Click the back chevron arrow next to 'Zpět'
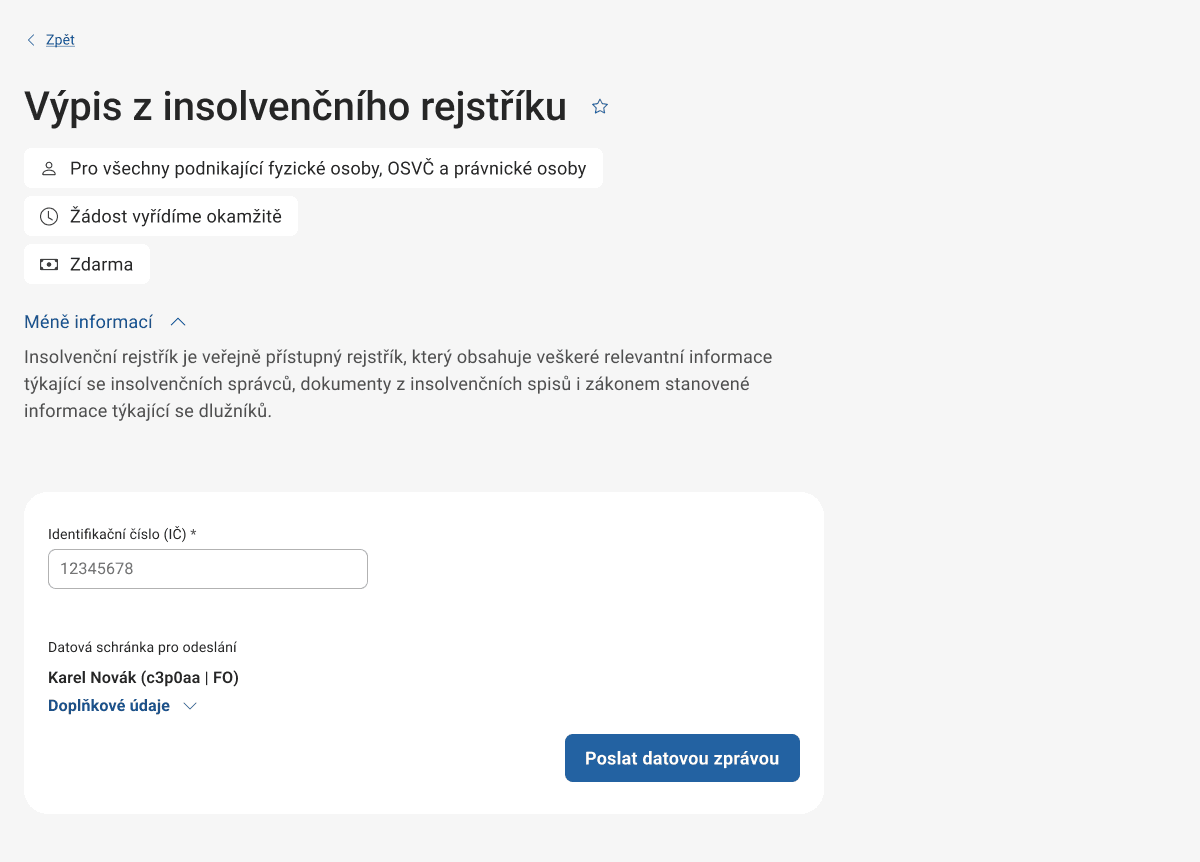The image size is (1200, 862). click(31, 40)
